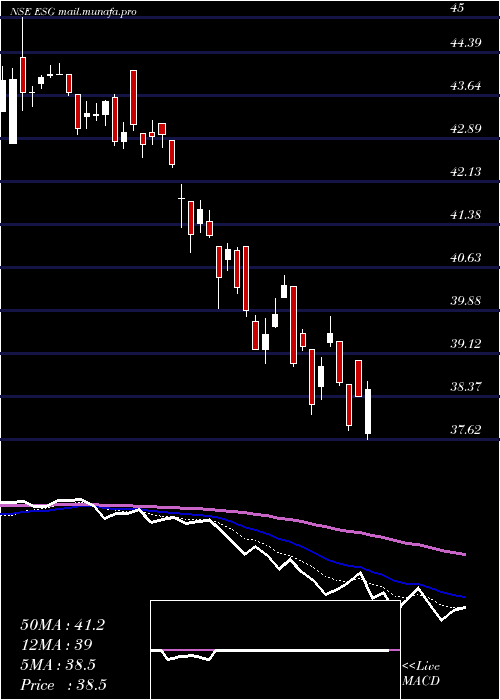Click the 40.63 price axis label

click(466, 258)
